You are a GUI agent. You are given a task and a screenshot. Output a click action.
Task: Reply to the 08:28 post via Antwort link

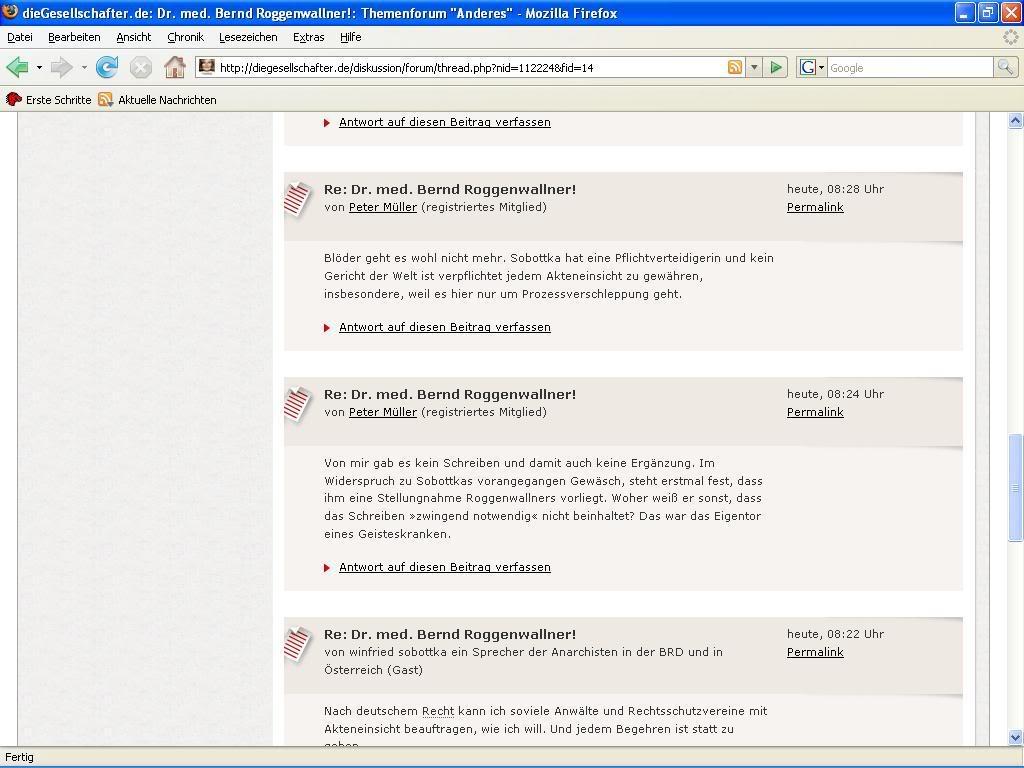coord(444,327)
